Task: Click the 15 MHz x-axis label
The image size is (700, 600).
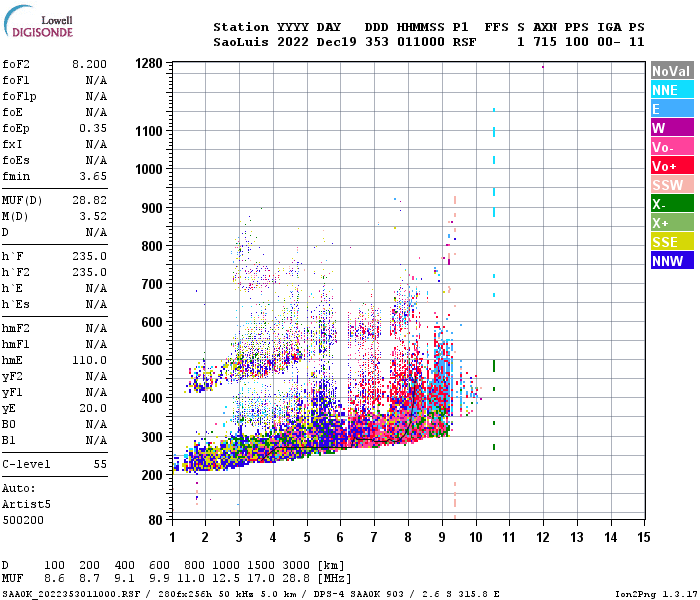Action: click(x=643, y=537)
